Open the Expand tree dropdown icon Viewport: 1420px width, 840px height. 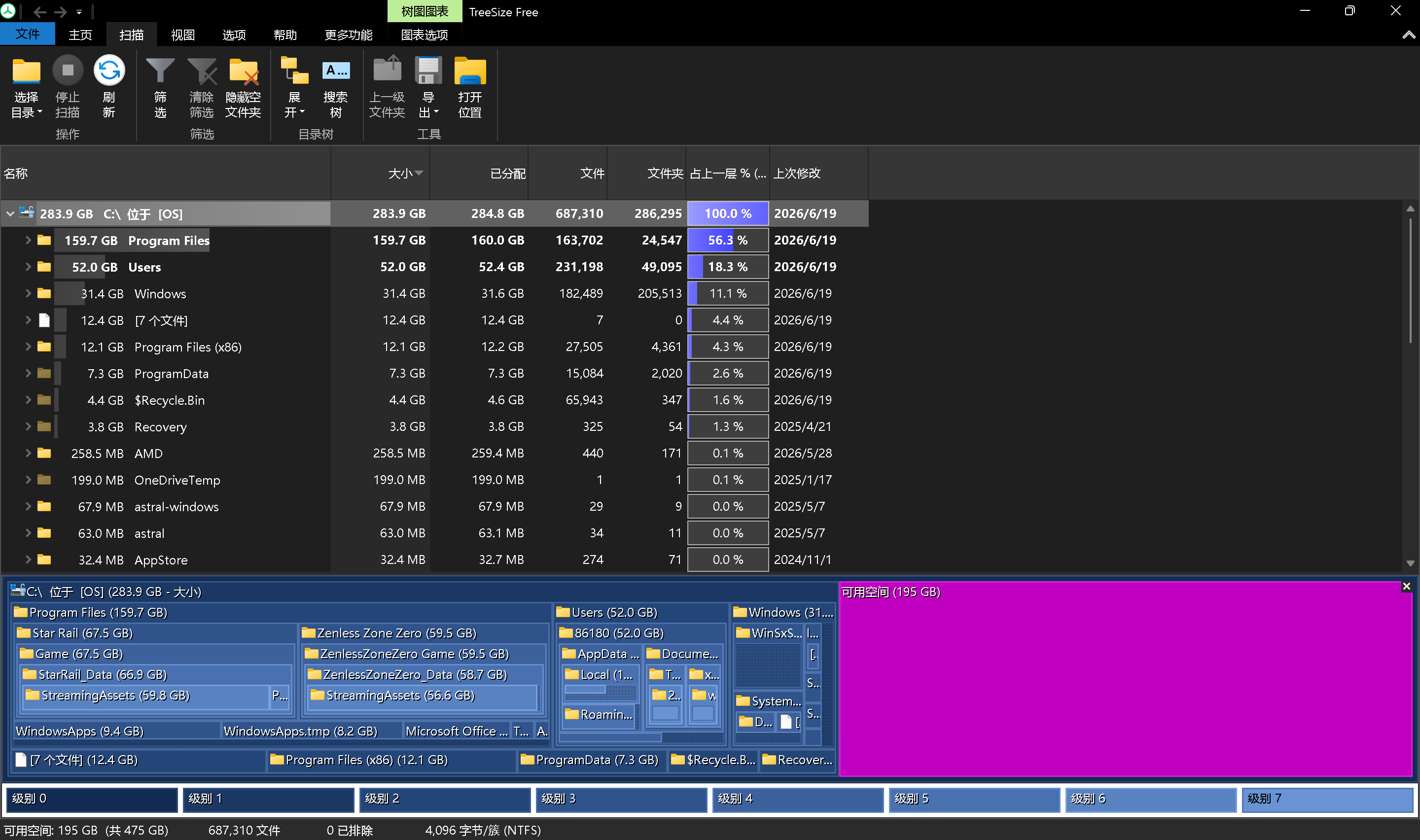[x=294, y=71]
